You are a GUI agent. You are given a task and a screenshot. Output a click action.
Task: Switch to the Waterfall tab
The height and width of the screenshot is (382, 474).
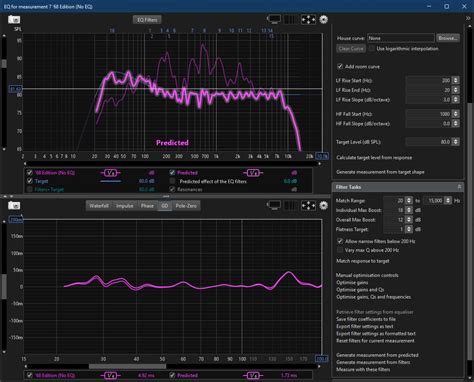click(99, 206)
